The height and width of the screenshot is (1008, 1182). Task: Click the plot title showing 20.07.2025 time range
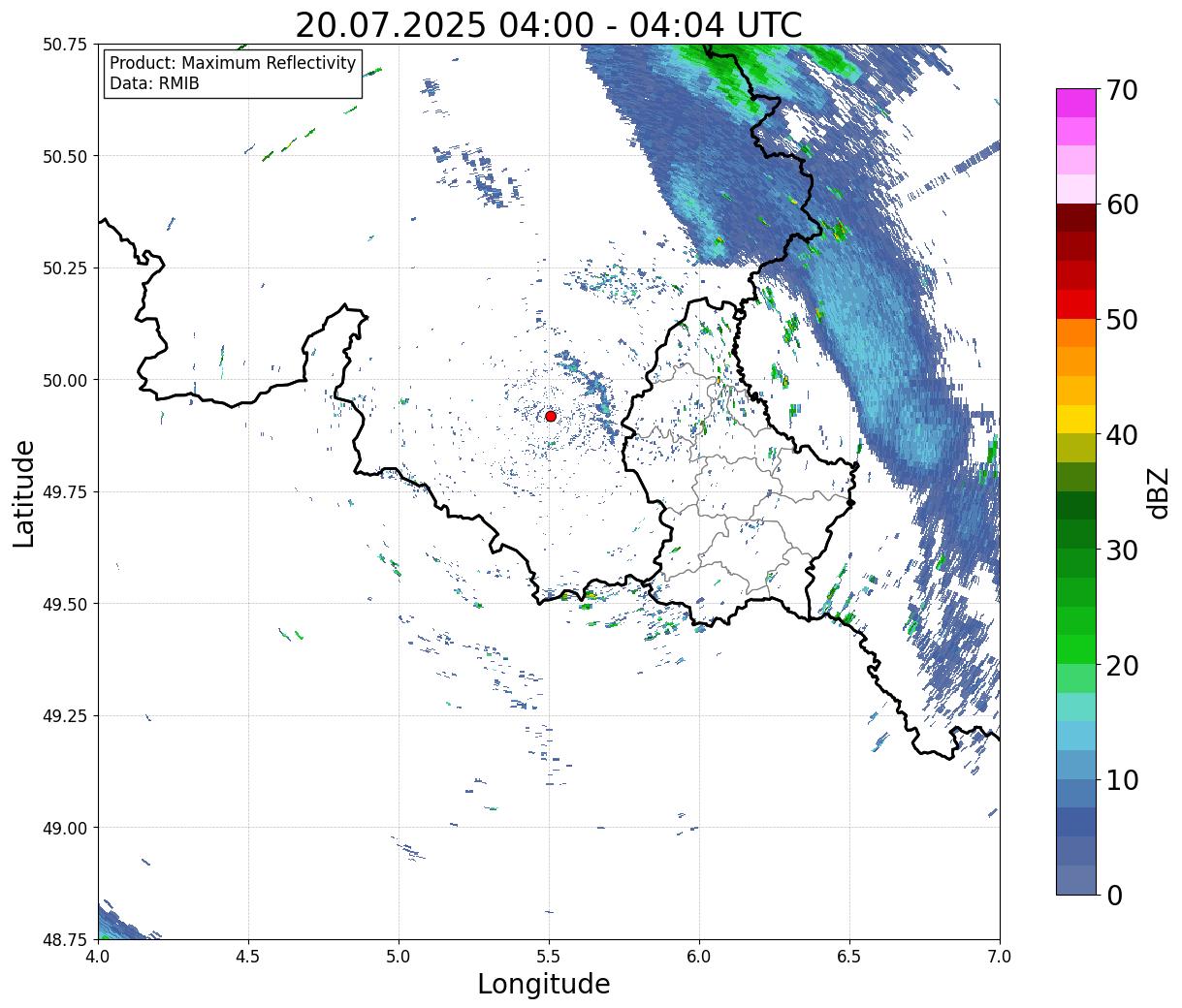[x=549, y=25]
